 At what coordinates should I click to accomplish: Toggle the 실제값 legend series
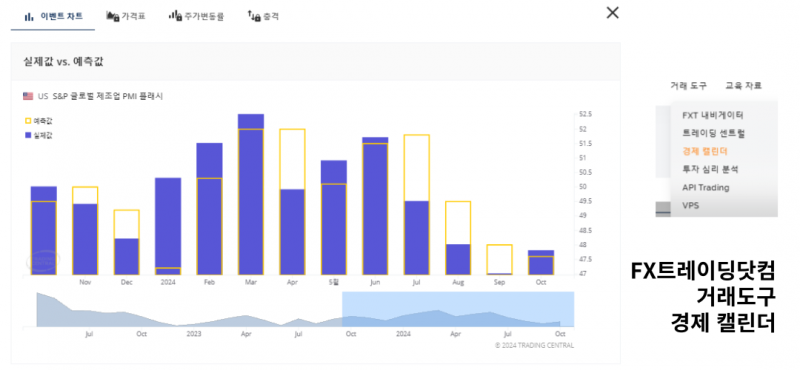pyautogui.click(x=39, y=135)
